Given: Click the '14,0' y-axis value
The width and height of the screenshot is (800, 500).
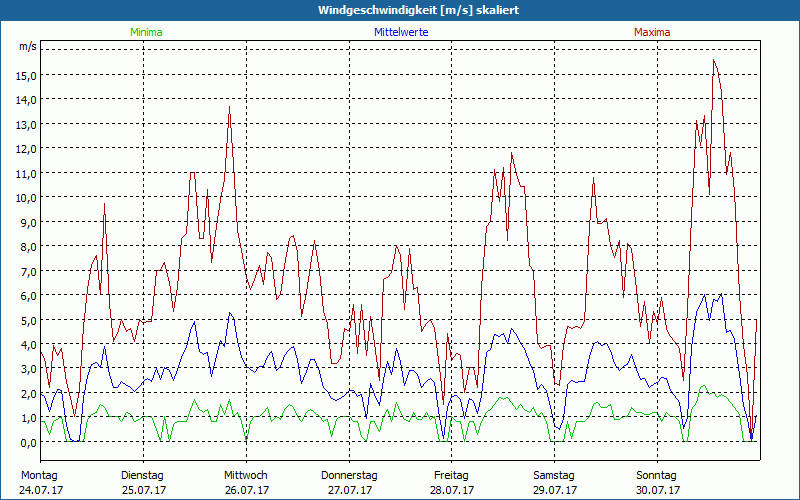Looking at the screenshot, I should (x=26, y=100).
